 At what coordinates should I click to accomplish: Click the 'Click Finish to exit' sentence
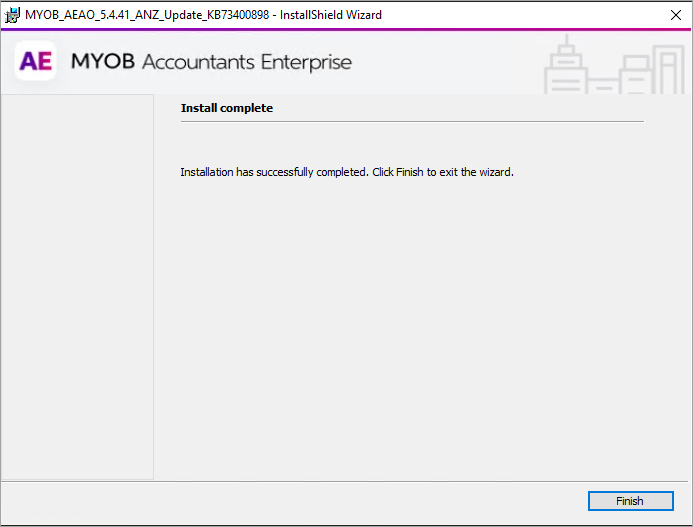443,172
